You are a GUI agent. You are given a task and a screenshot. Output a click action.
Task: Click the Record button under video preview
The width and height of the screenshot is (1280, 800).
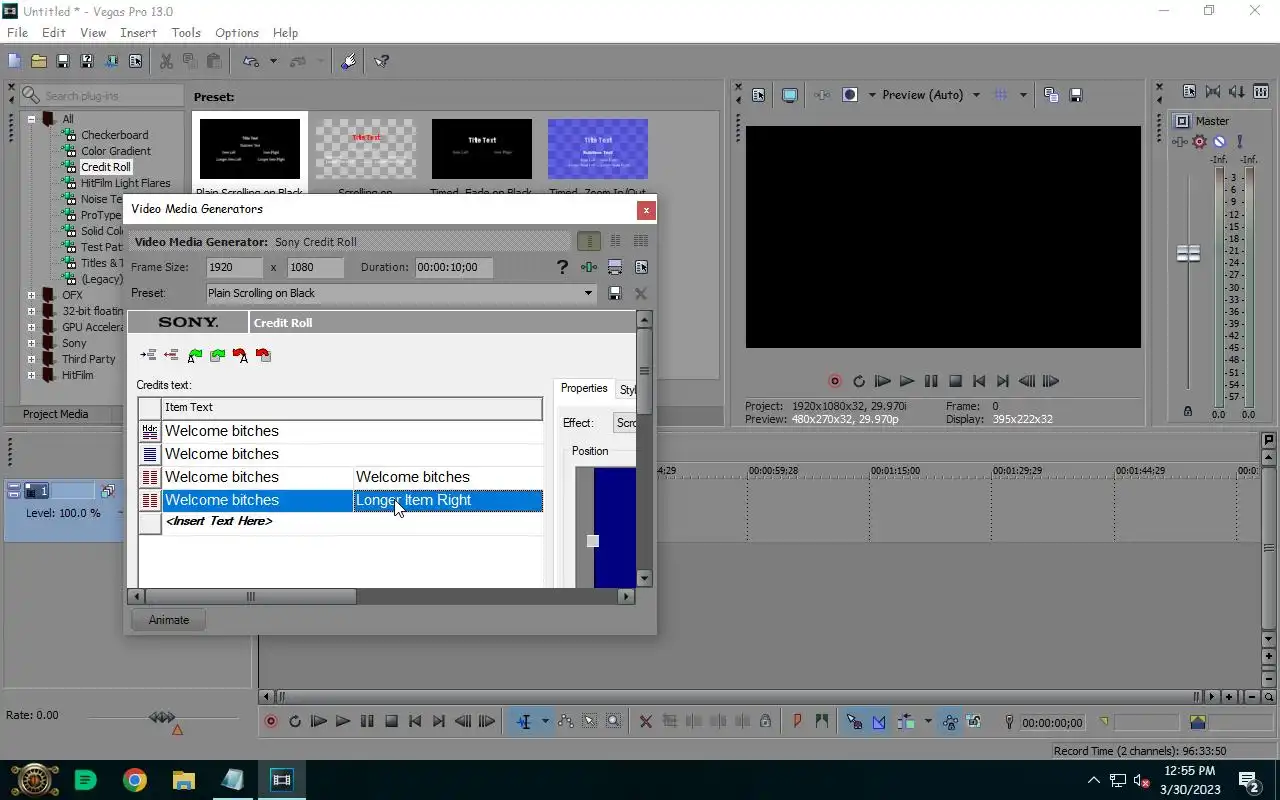coord(835,381)
